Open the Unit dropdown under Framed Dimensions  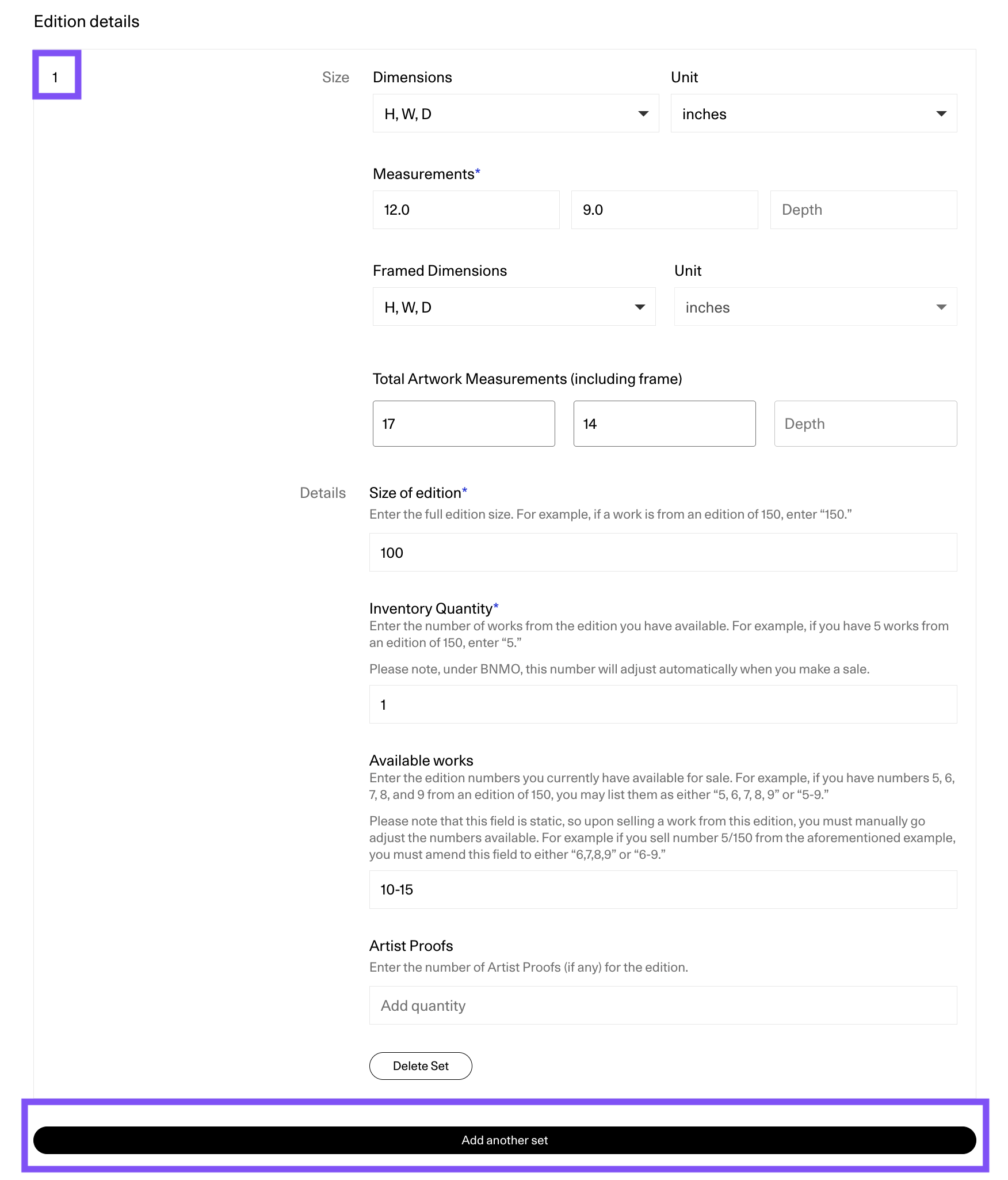tap(814, 307)
